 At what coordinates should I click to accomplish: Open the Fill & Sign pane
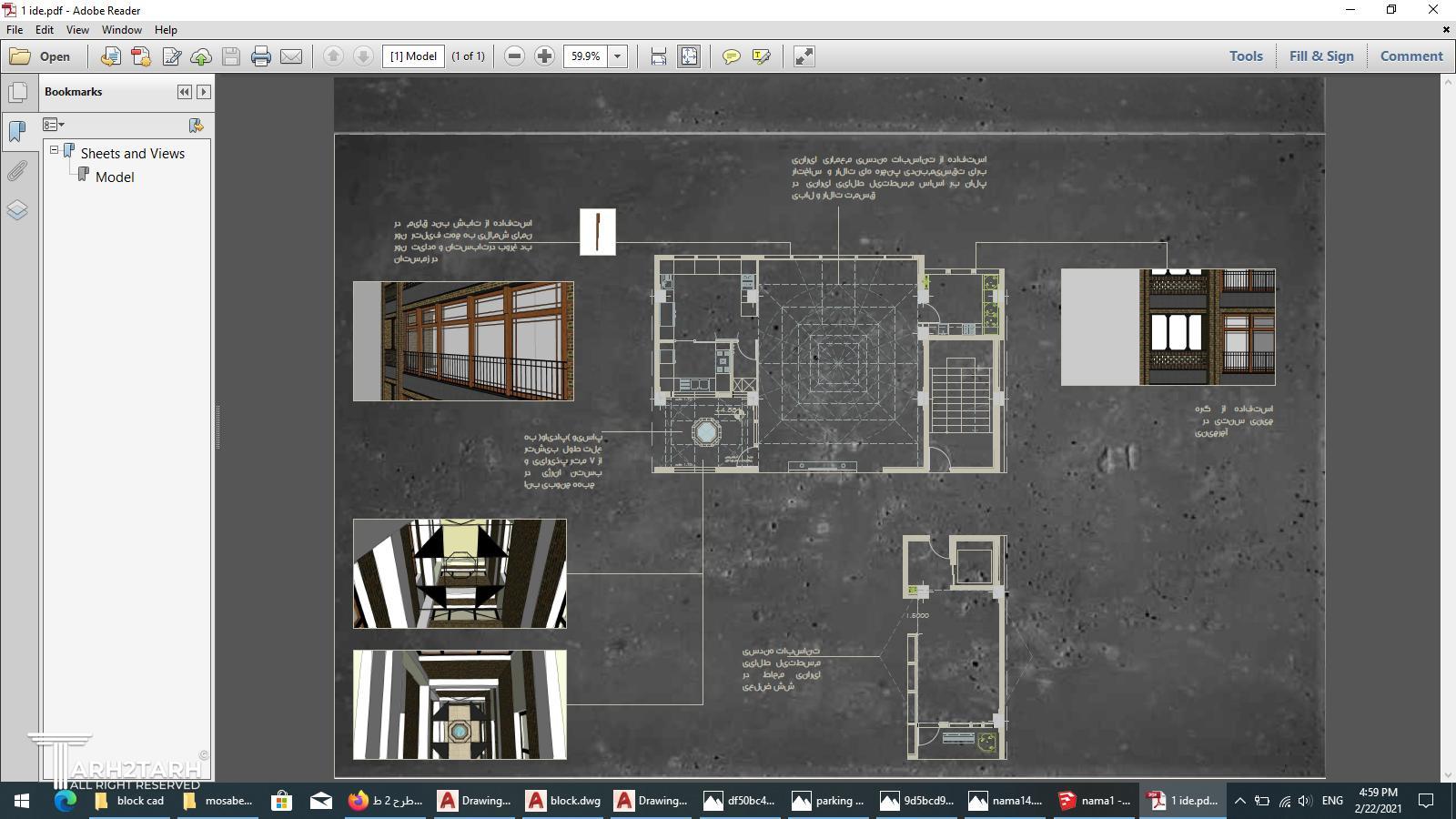pyautogui.click(x=1320, y=56)
